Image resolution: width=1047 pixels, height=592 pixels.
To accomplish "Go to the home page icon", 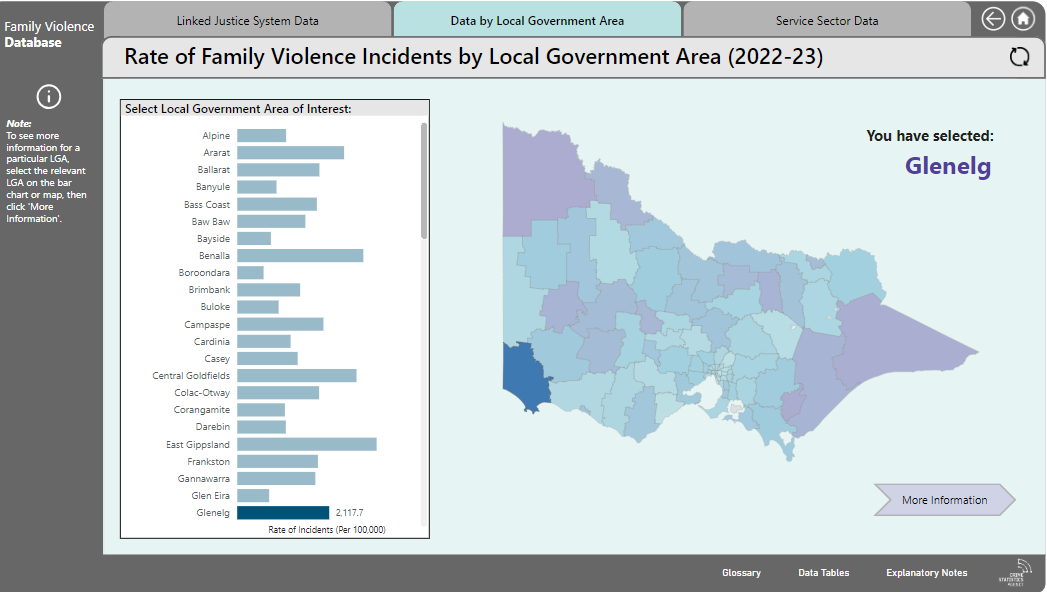I will click(1023, 19).
